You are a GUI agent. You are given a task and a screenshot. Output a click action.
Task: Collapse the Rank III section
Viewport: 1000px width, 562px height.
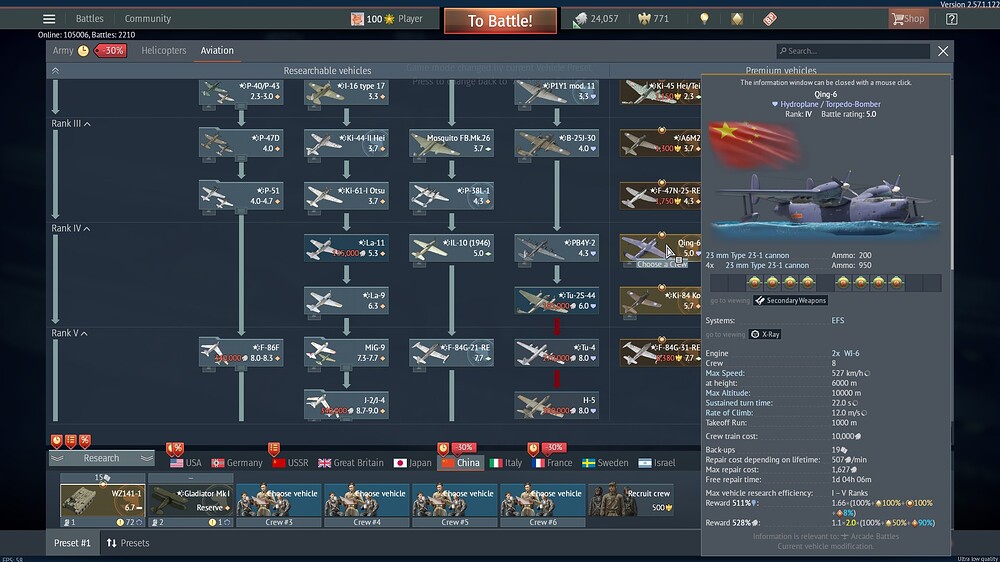point(71,123)
